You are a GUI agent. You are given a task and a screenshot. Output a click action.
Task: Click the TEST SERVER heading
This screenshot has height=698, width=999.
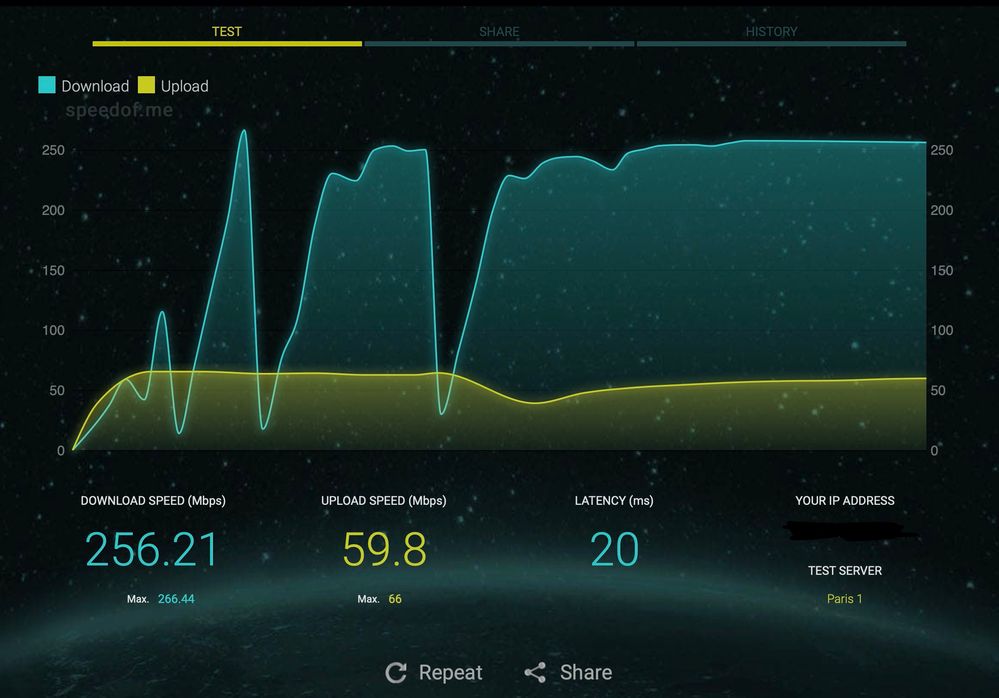(x=845, y=571)
